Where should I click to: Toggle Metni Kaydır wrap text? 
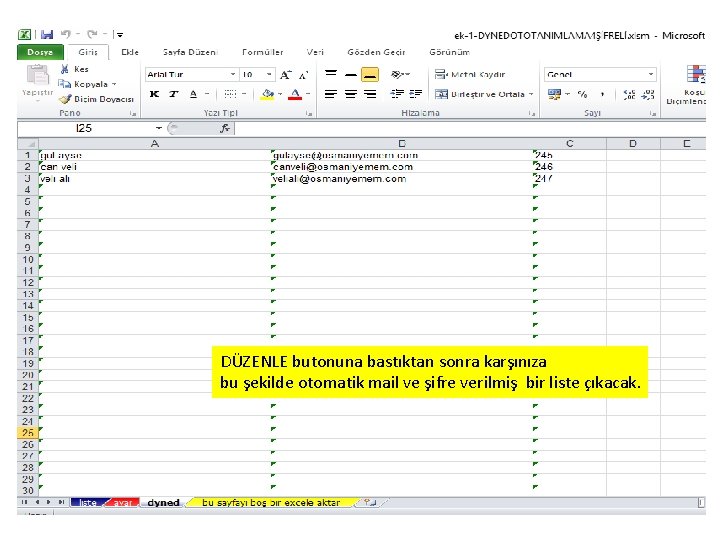click(470, 74)
